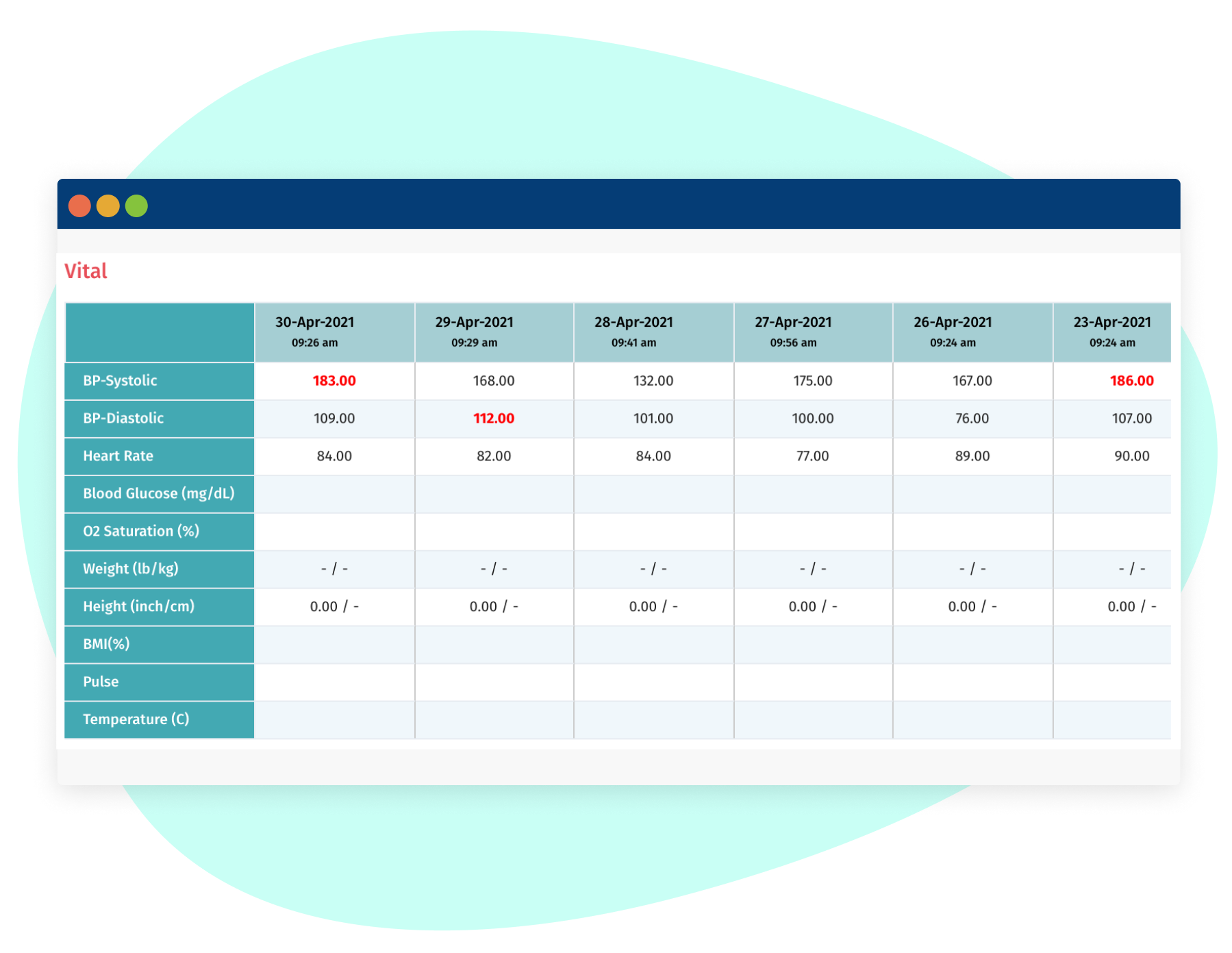Click the 168.00 systolic value

pyautogui.click(x=494, y=381)
